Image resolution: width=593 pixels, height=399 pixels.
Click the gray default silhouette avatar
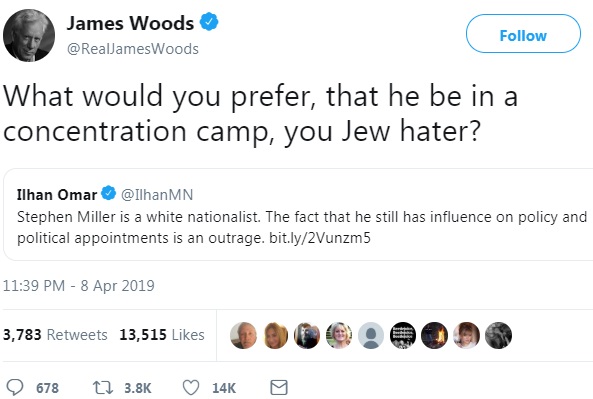tap(371, 335)
